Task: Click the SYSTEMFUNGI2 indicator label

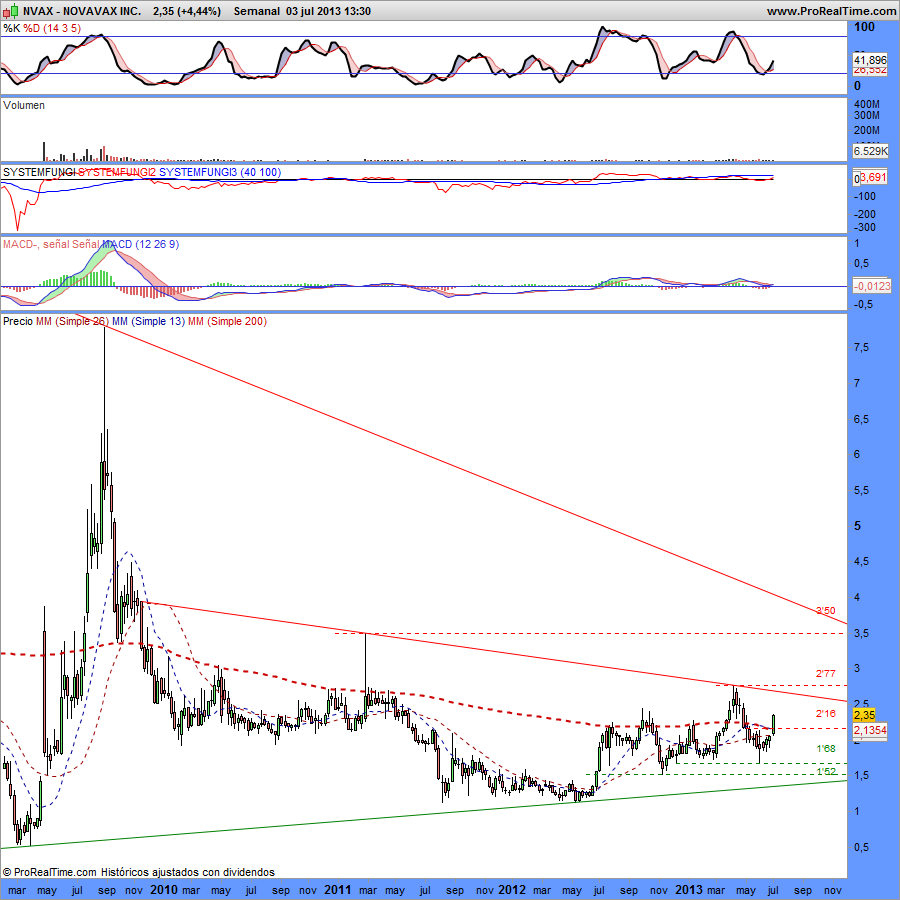Action: click(117, 172)
